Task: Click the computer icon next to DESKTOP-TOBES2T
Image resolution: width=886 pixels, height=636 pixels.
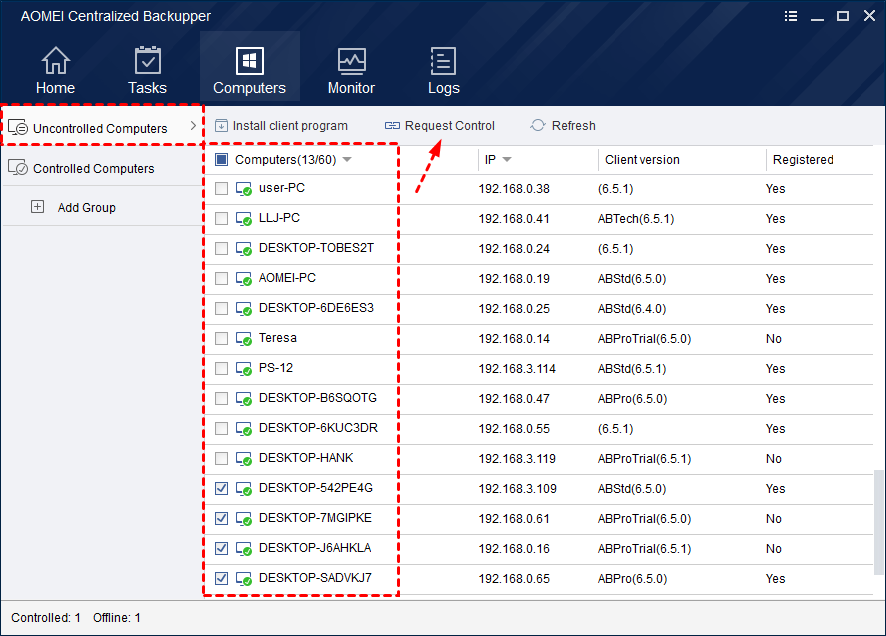Action: 244,249
